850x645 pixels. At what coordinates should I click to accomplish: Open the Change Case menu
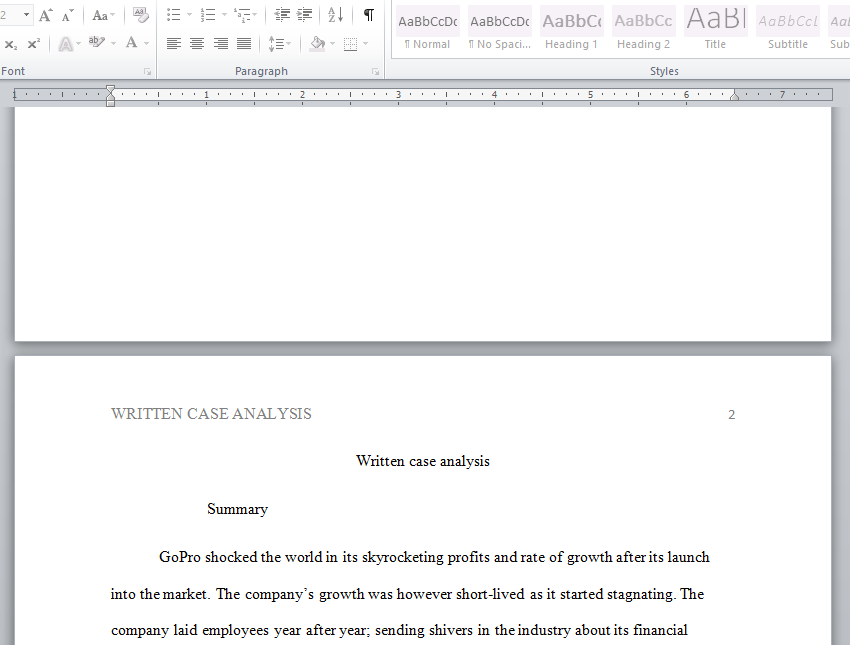pyautogui.click(x=103, y=15)
